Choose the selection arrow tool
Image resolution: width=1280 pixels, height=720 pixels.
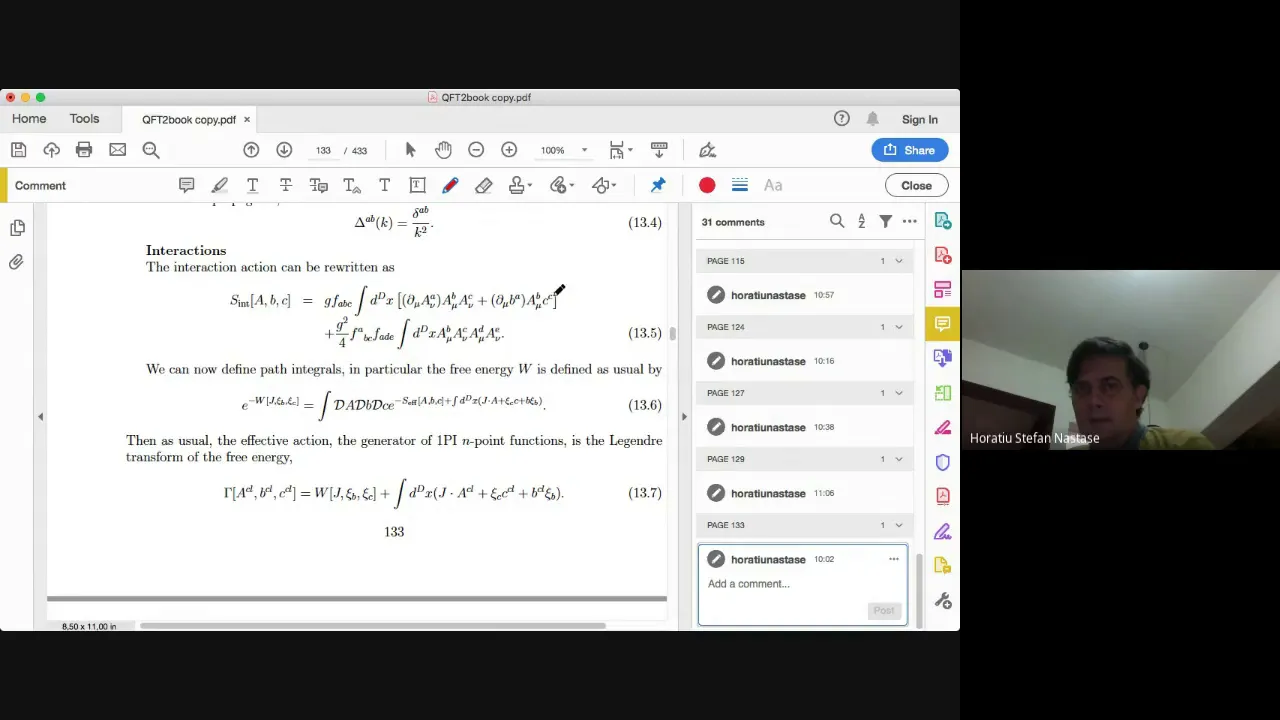pos(410,150)
